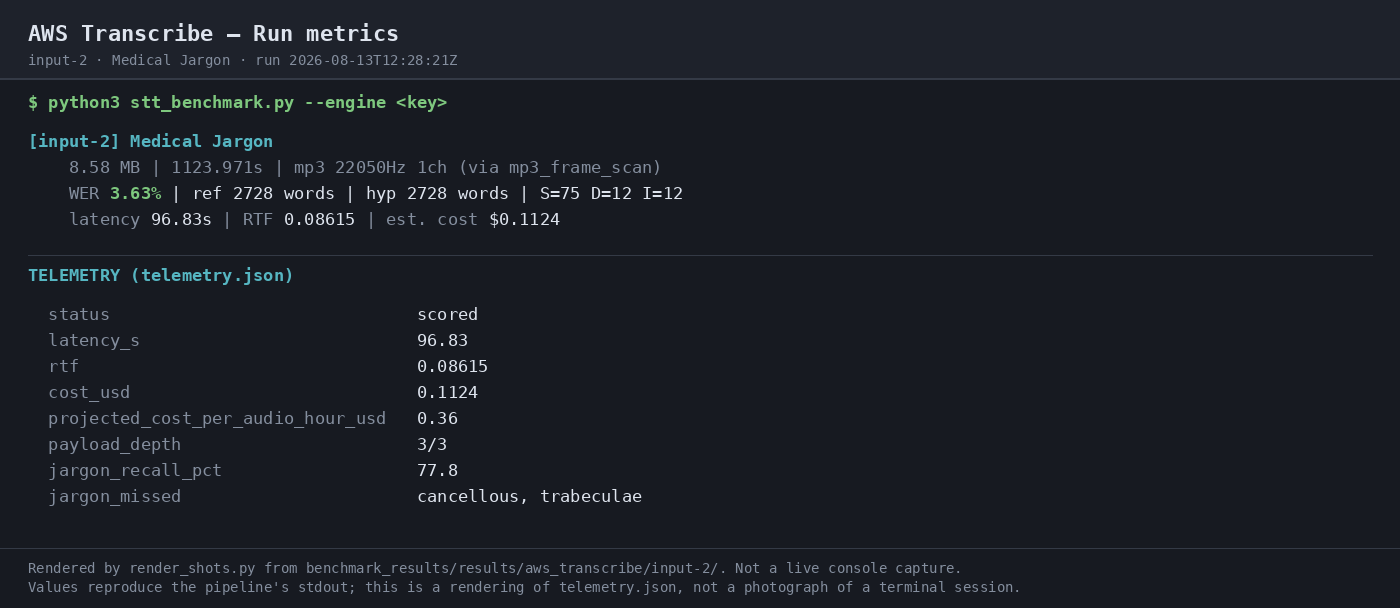
Task: Click the 'latency_s' key
Action: coord(94,341)
